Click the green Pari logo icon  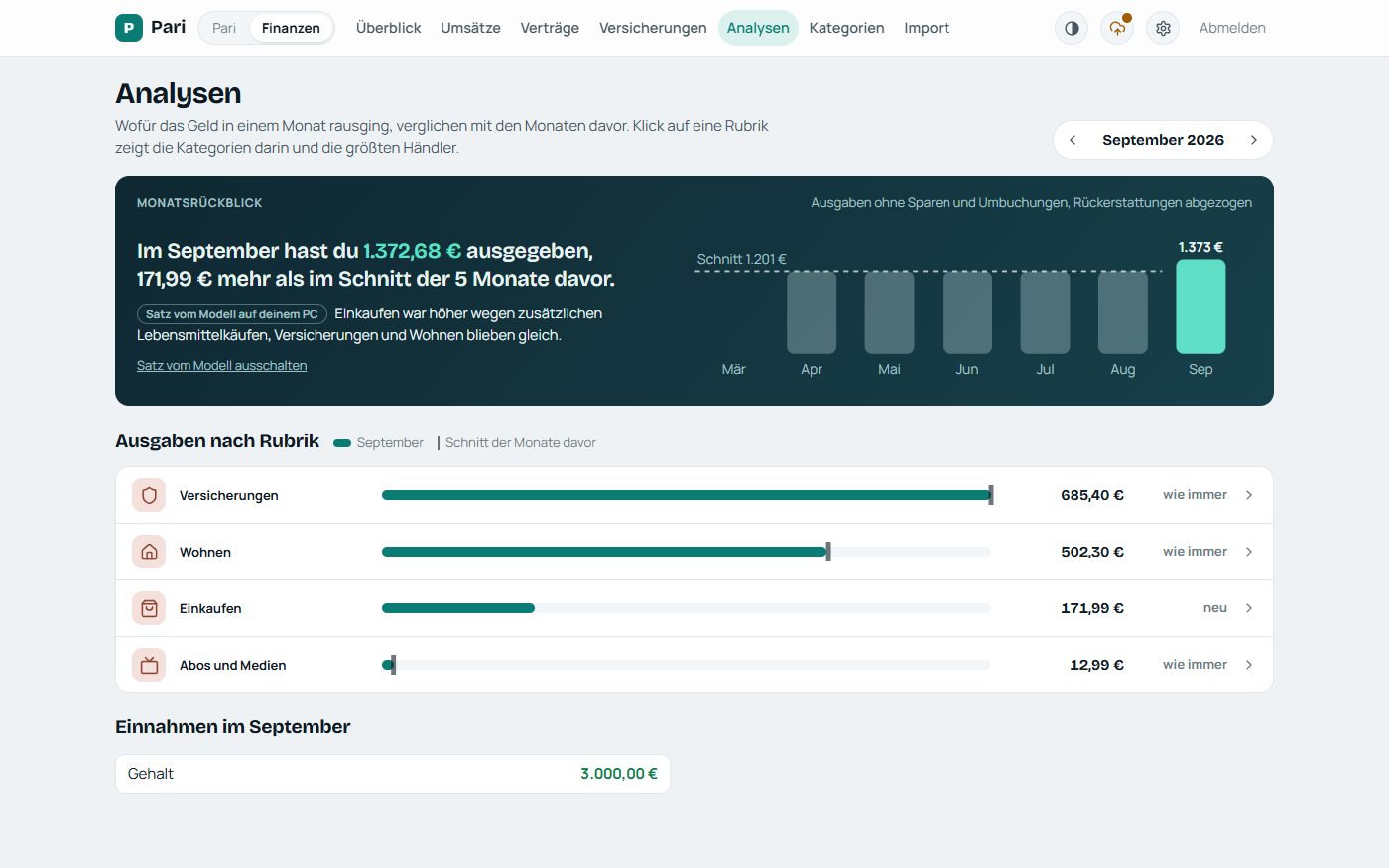tap(129, 28)
